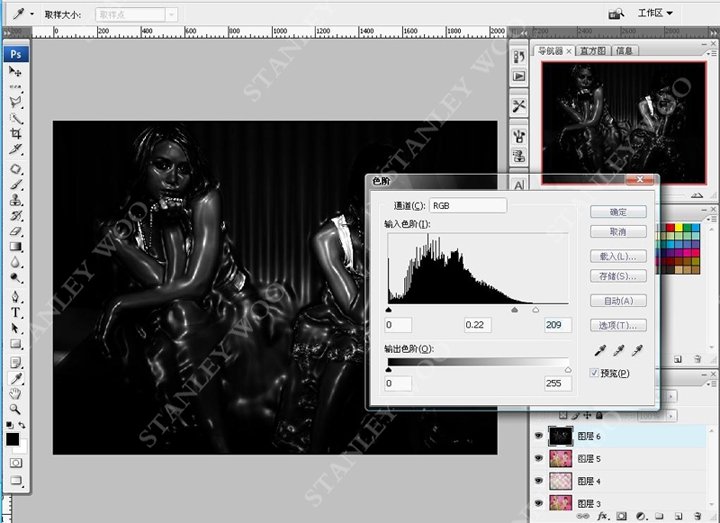Image resolution: width=720 pixels, height=523 pixels.
Task: Click the 确定 button in Levels
Action: 616,212
